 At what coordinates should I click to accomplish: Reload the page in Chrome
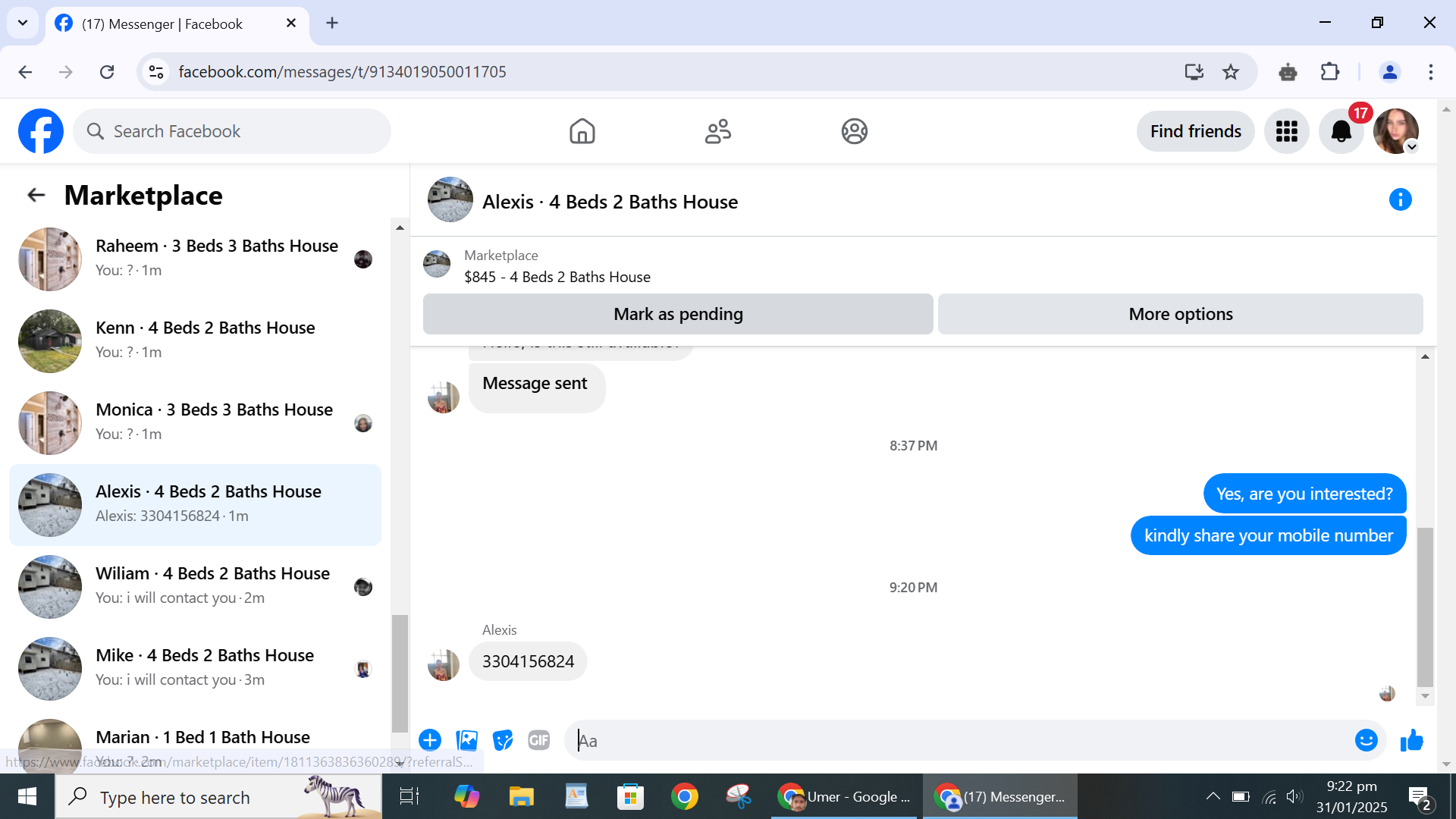(x=107, y=72)
